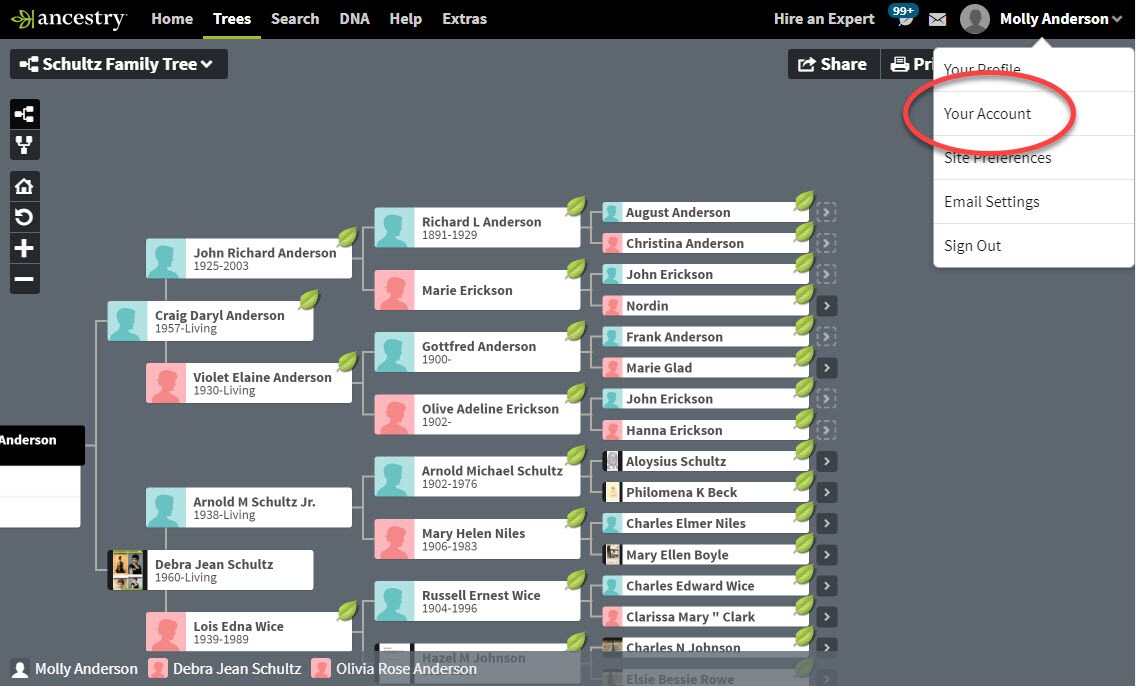The height and width of the screenshot is (686, 1136).
Task: Select Your Account from the menu
Action: [x=1033, y=114]
